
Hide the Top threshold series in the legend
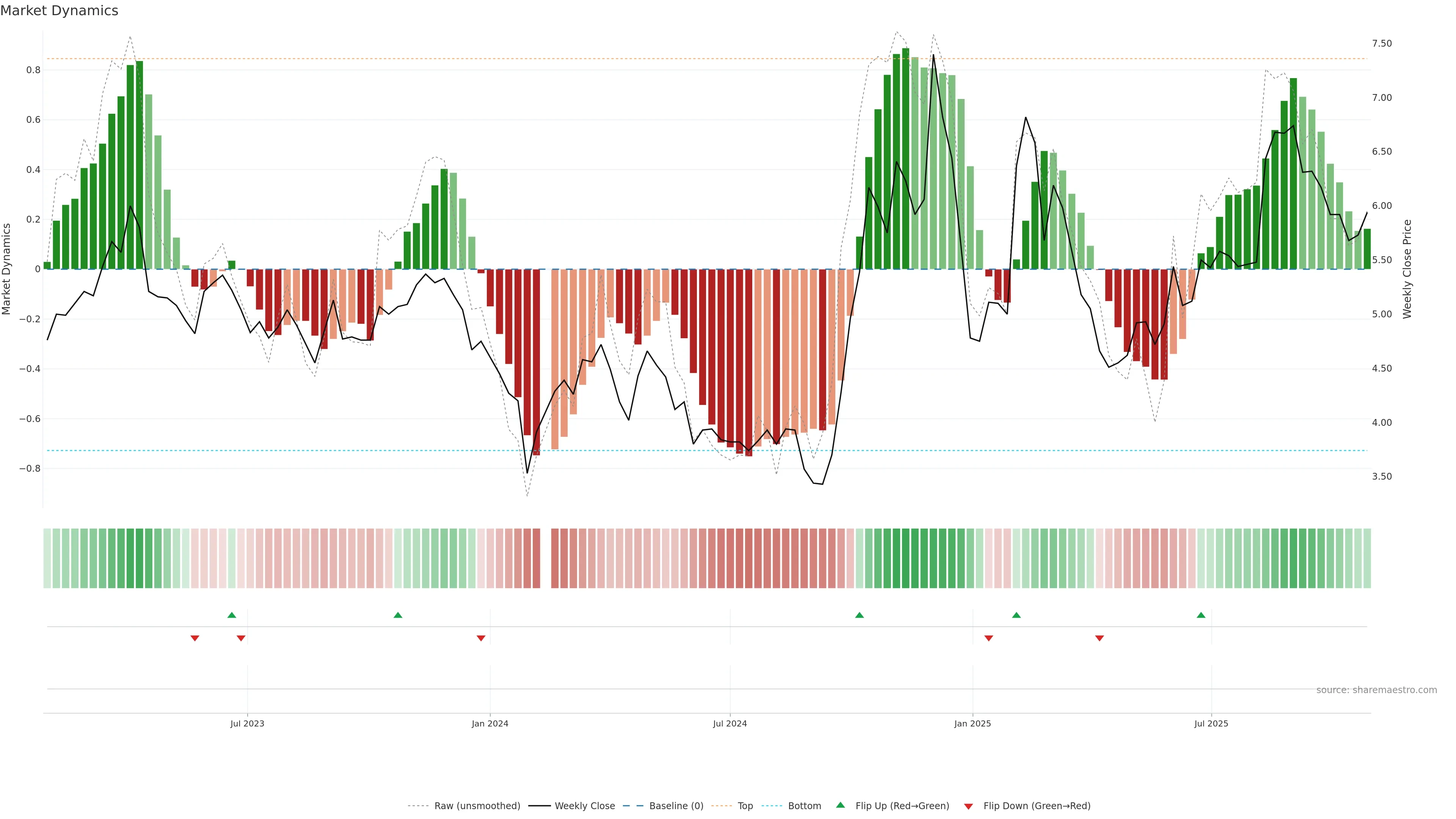pyautogui.click(x=745, y=806)
